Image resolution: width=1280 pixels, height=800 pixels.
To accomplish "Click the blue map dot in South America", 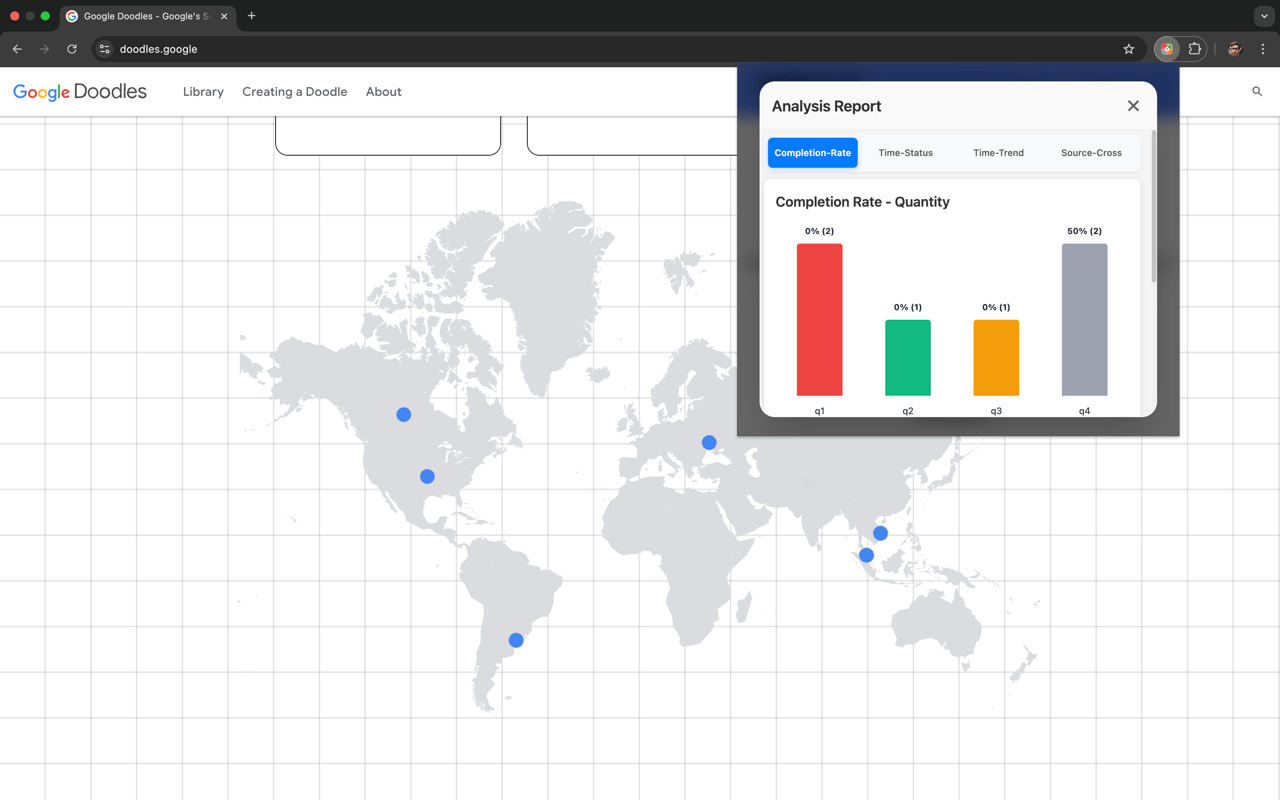I will tap(516, 640).
